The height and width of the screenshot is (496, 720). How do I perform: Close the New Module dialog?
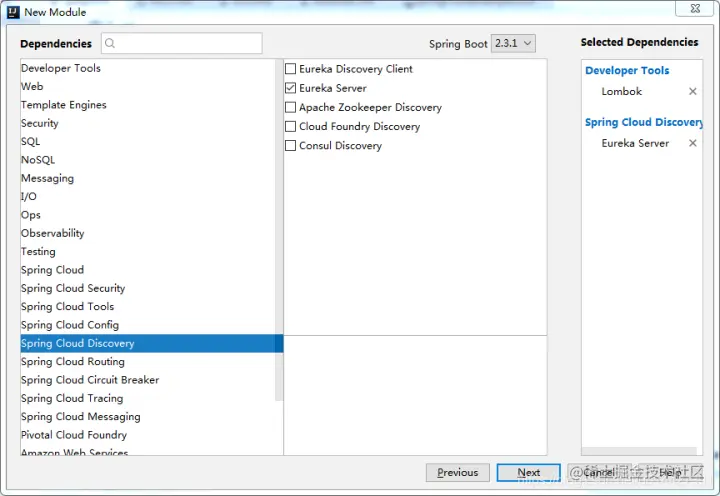[695, 8]
